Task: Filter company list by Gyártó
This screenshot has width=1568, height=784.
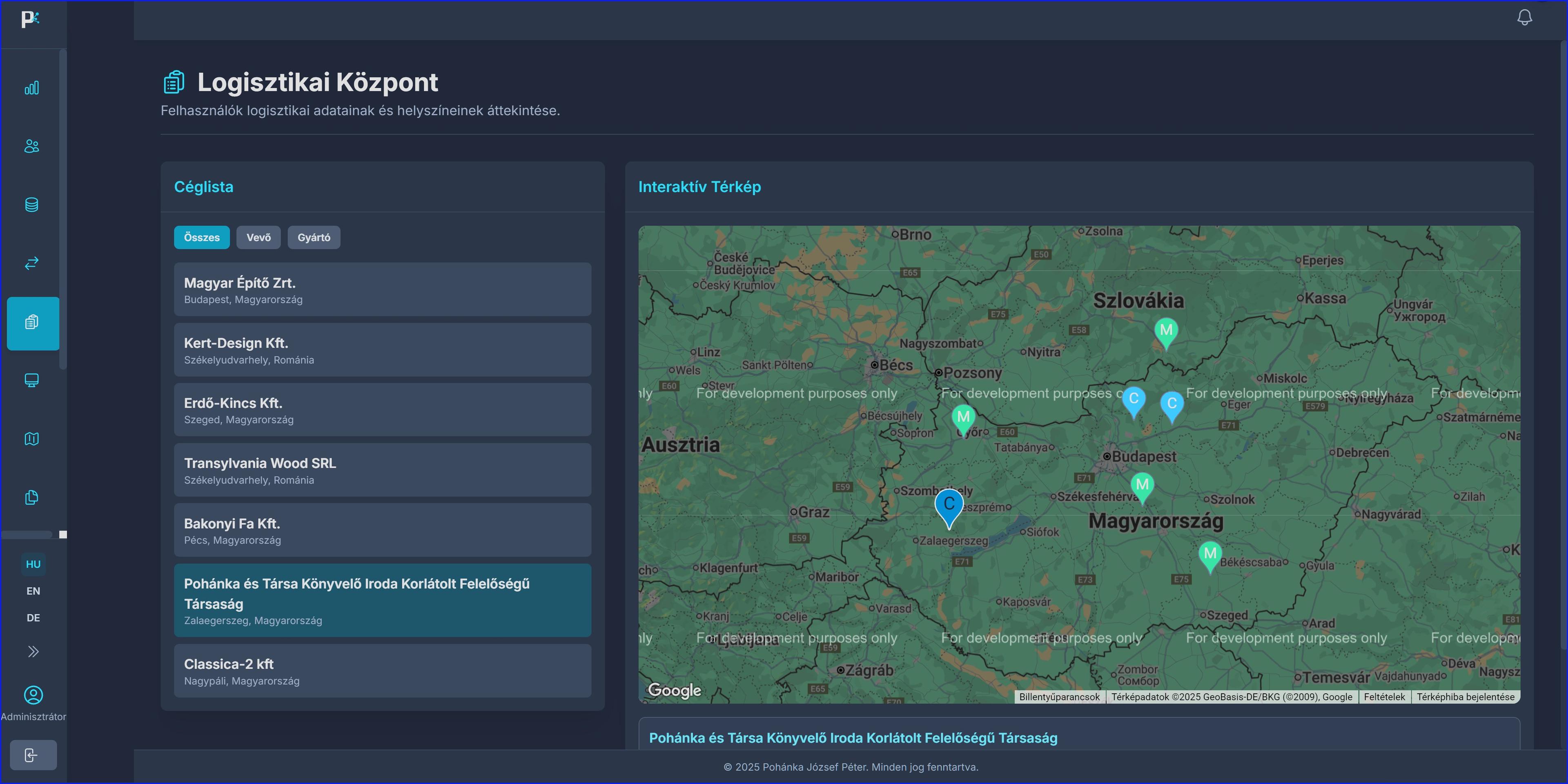Action: [314, 237]
